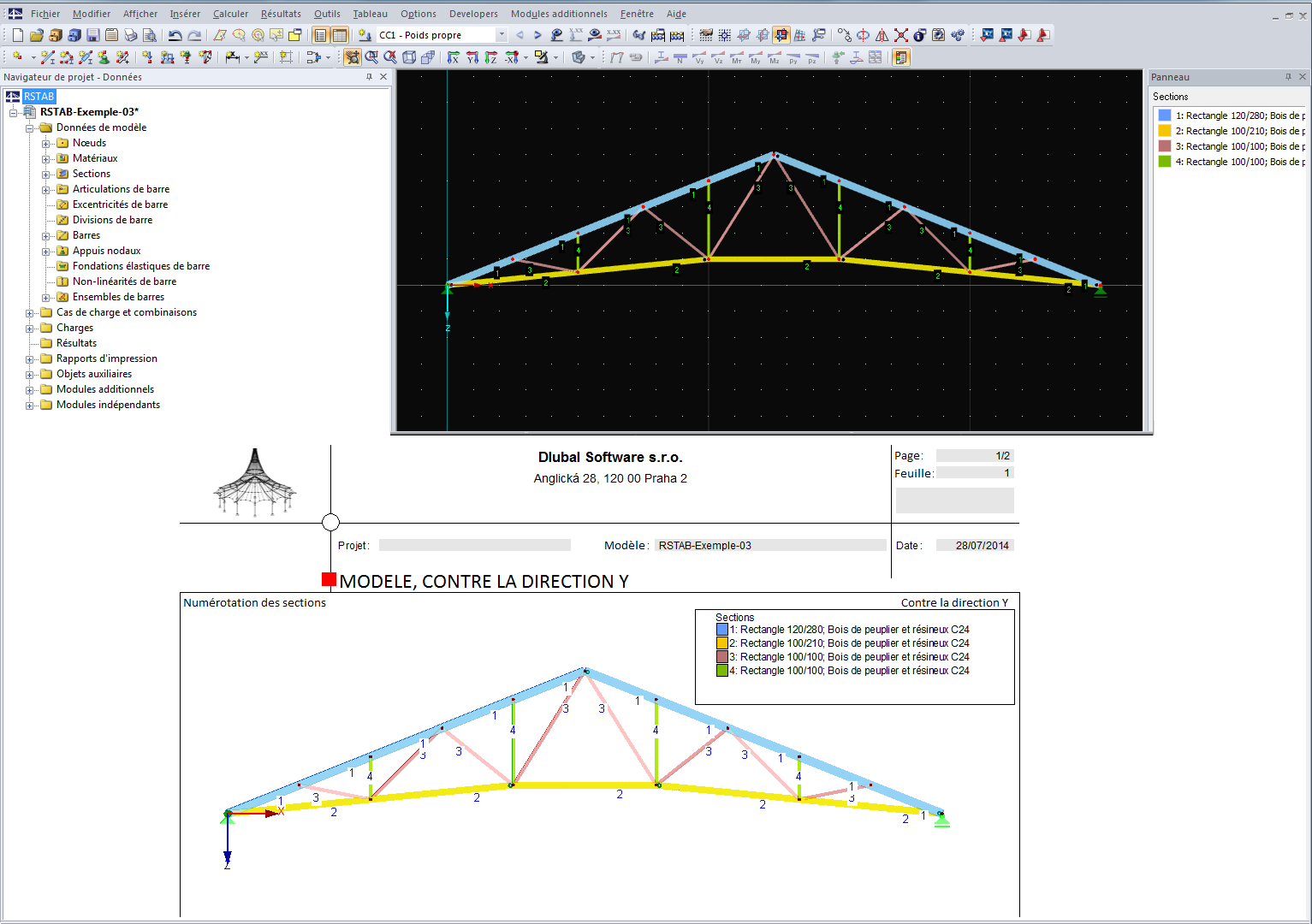1312x924 pixels.
Task: Expand the Appuis nodaux tree node
Action: click(x=46, y=252)
